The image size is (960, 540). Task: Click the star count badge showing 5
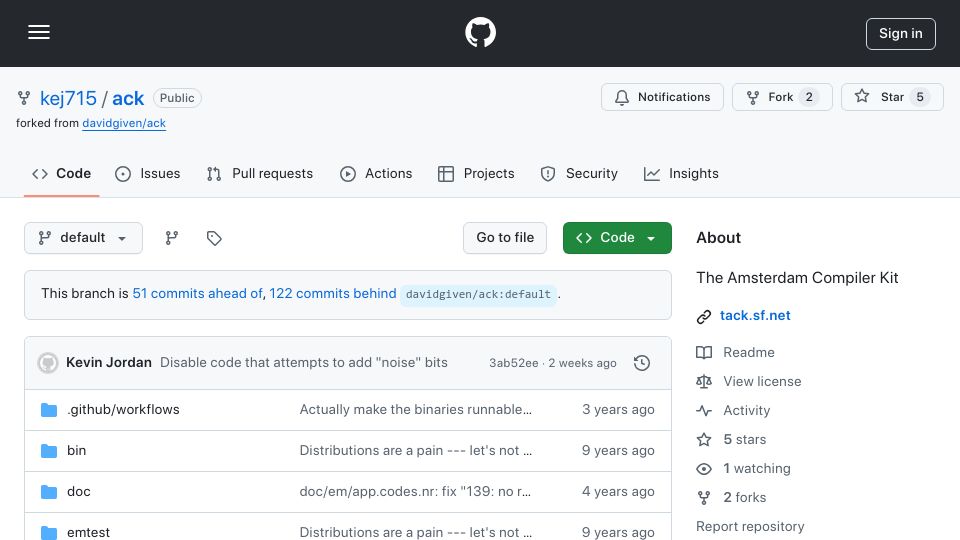click(920, 97)
